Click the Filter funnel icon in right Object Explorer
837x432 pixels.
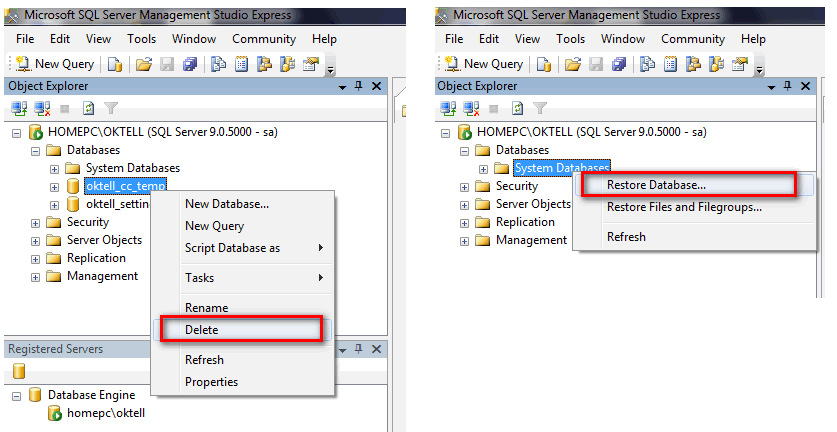click(x=540, y=108)
